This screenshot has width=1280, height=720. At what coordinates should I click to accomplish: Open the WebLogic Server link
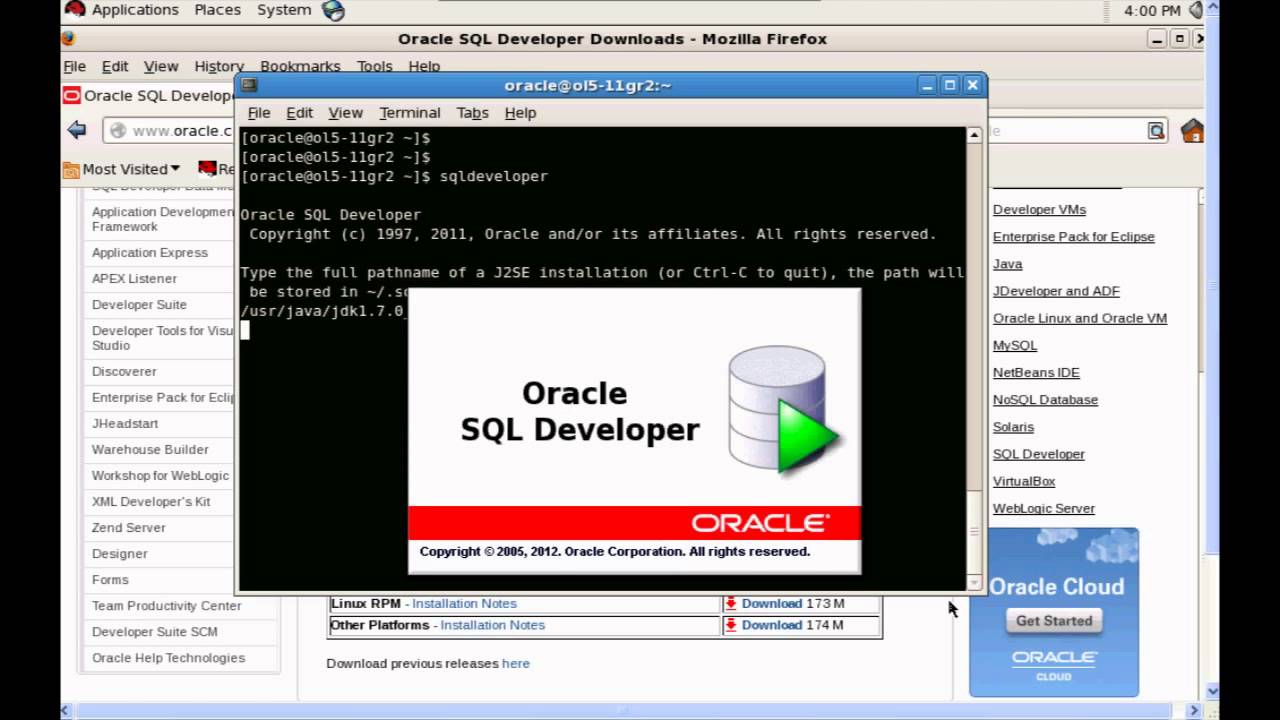click(1043, 508)
